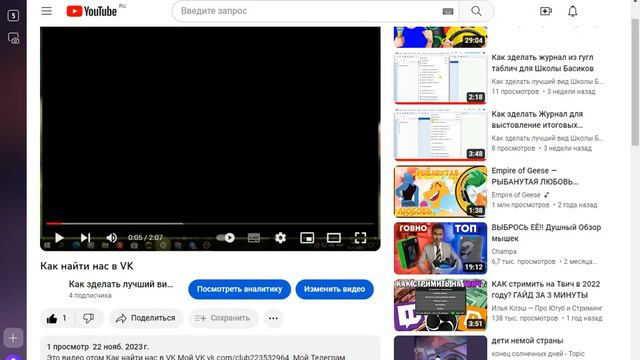Screen dimensions: 640x360
Task: Open Как зделать Журнал для выстовление итоговых video
Action: pos(537,119)
